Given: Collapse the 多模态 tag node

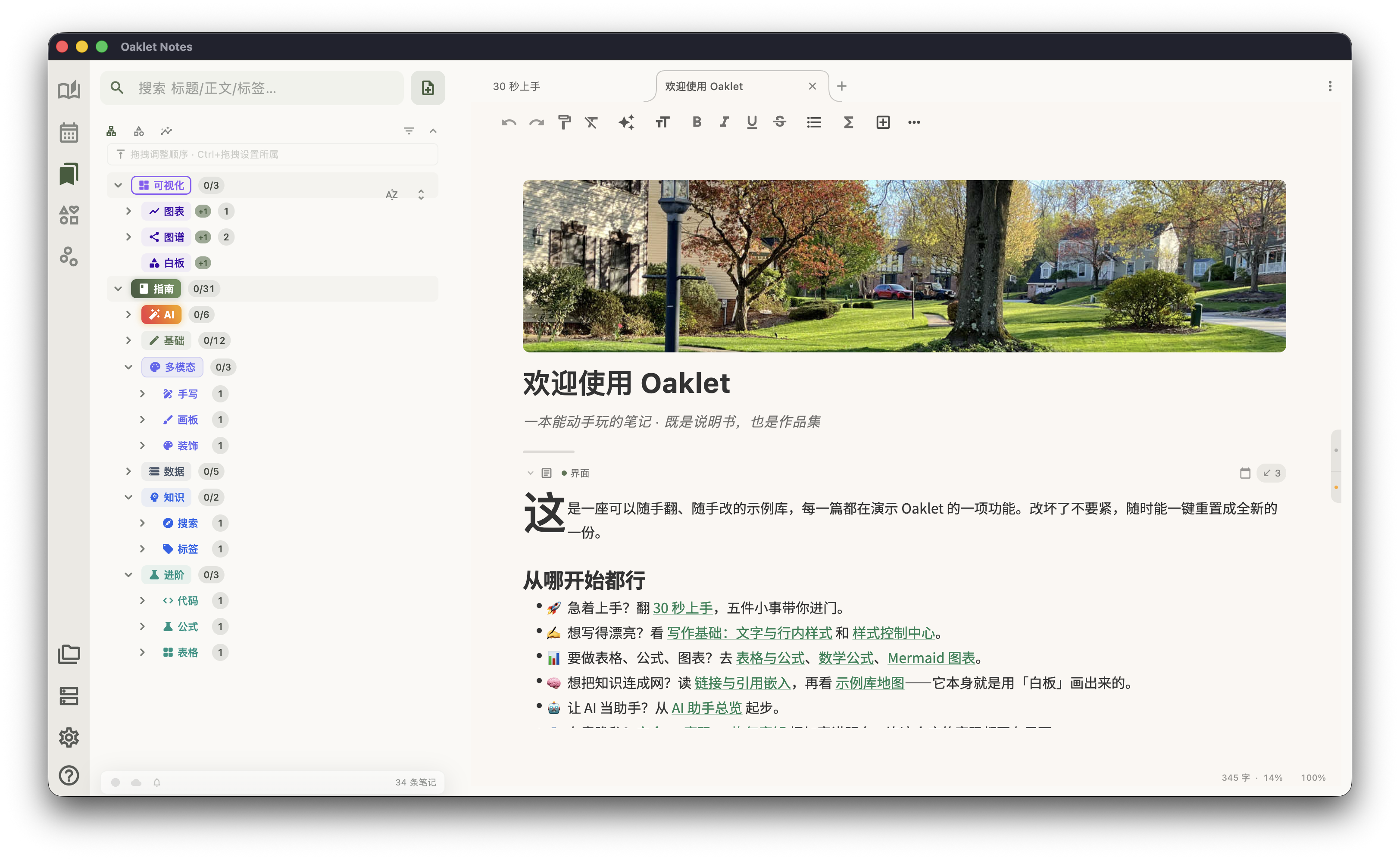Looking at the screenshot, I should pos(128,367).
